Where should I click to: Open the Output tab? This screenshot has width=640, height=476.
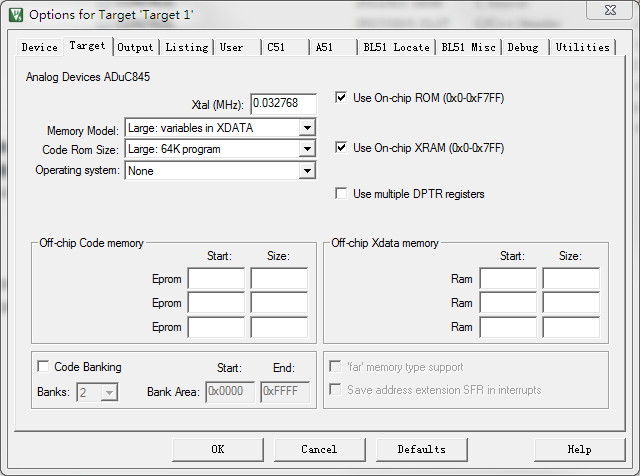135,47
